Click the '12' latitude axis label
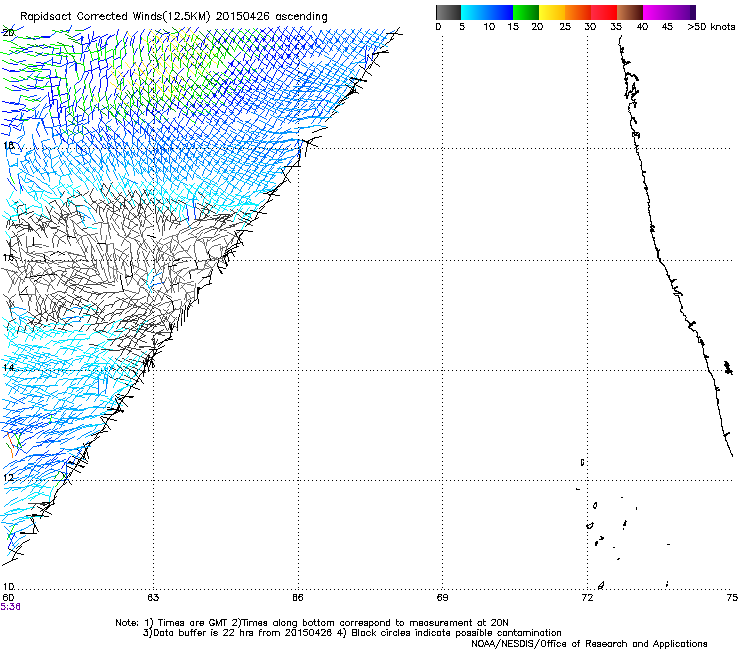This screenshot has width=740, height=650. pos(8,477)
